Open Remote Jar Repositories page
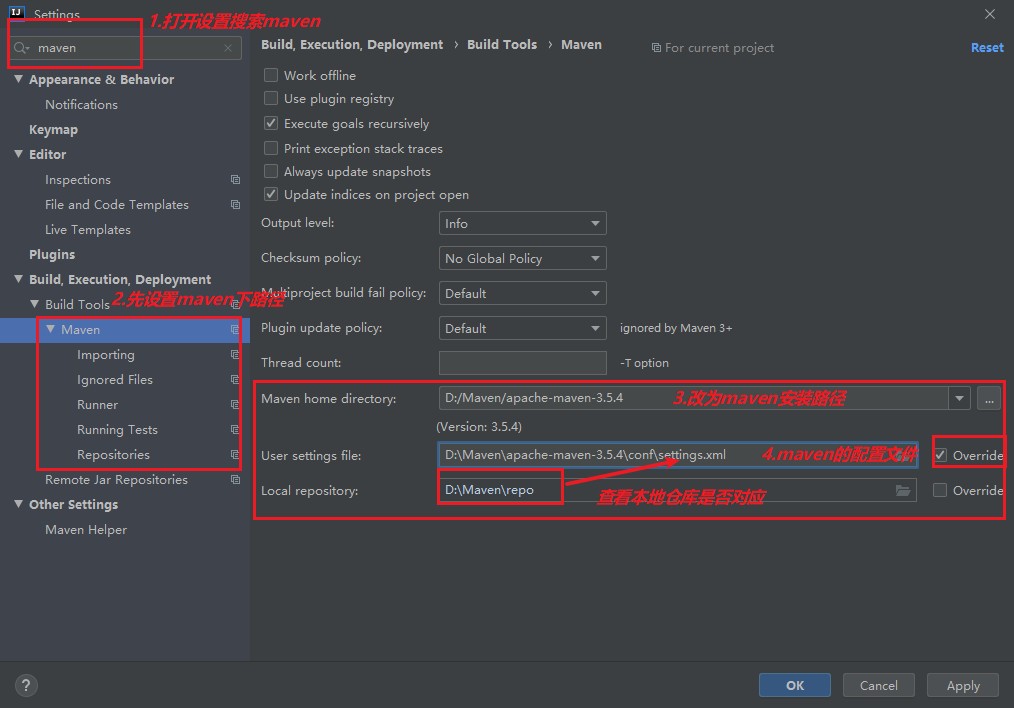Screen dimensions: 1014x708 pos(116,480)
